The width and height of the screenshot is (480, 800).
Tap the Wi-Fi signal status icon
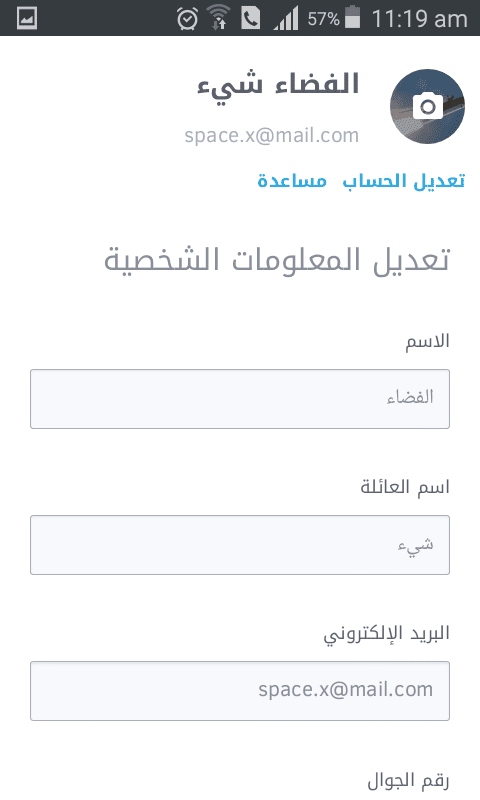(x=219, y=18)
